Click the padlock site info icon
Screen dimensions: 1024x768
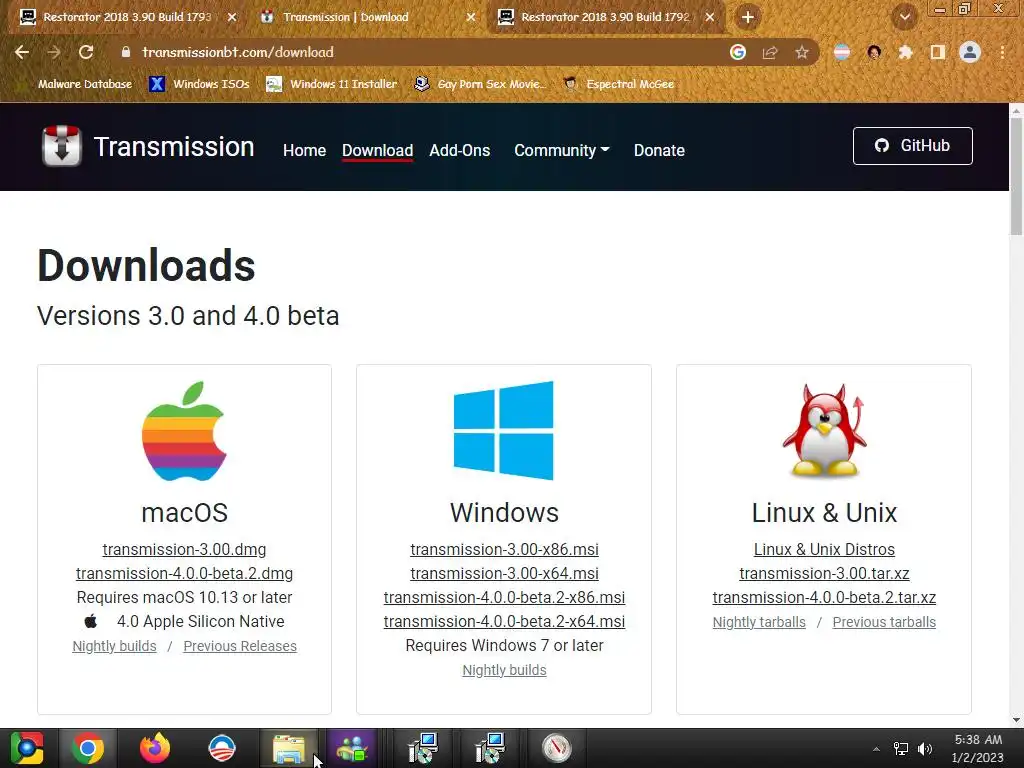coord(126,52)
